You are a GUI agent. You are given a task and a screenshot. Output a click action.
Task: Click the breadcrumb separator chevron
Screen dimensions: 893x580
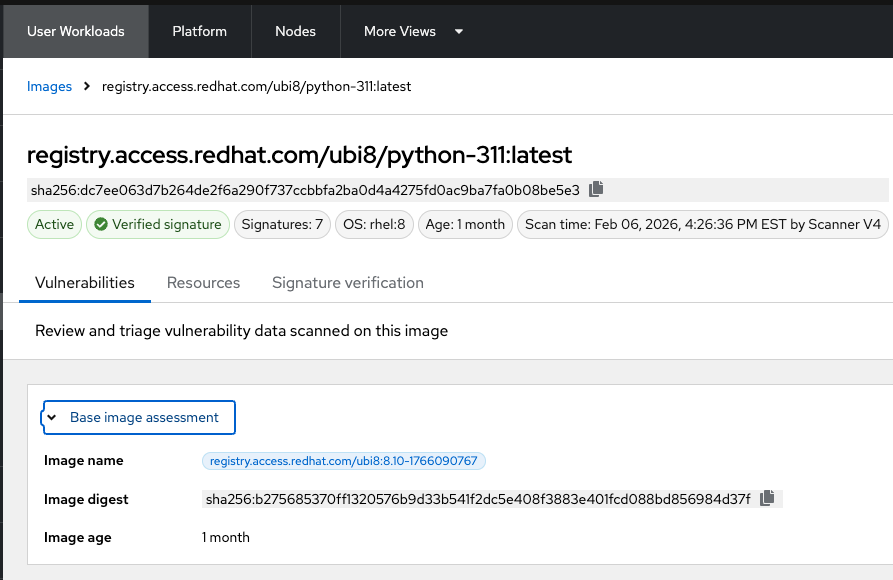point(87,87)
